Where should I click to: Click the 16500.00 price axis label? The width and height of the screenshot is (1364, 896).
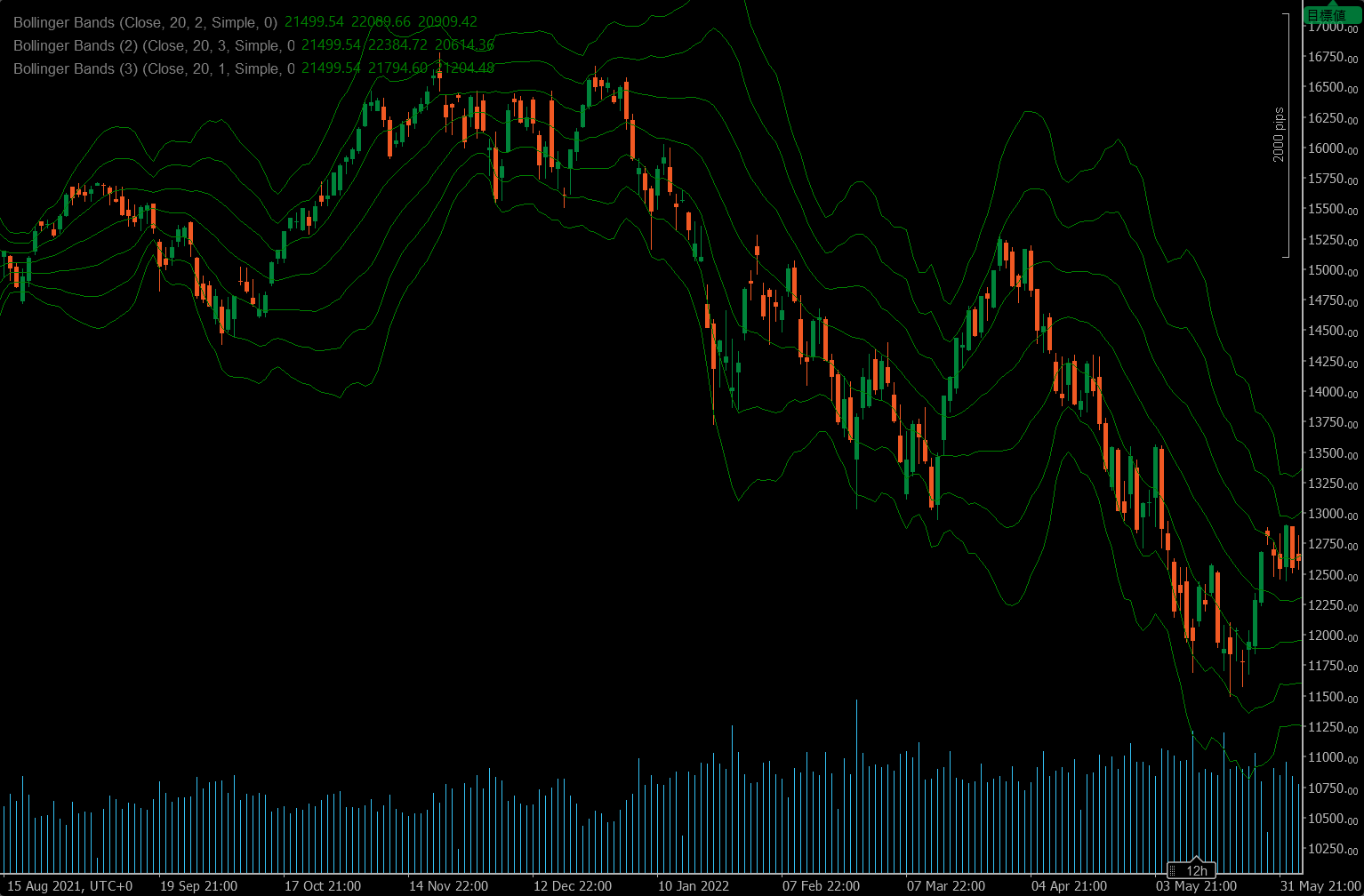click(1332, 87)
